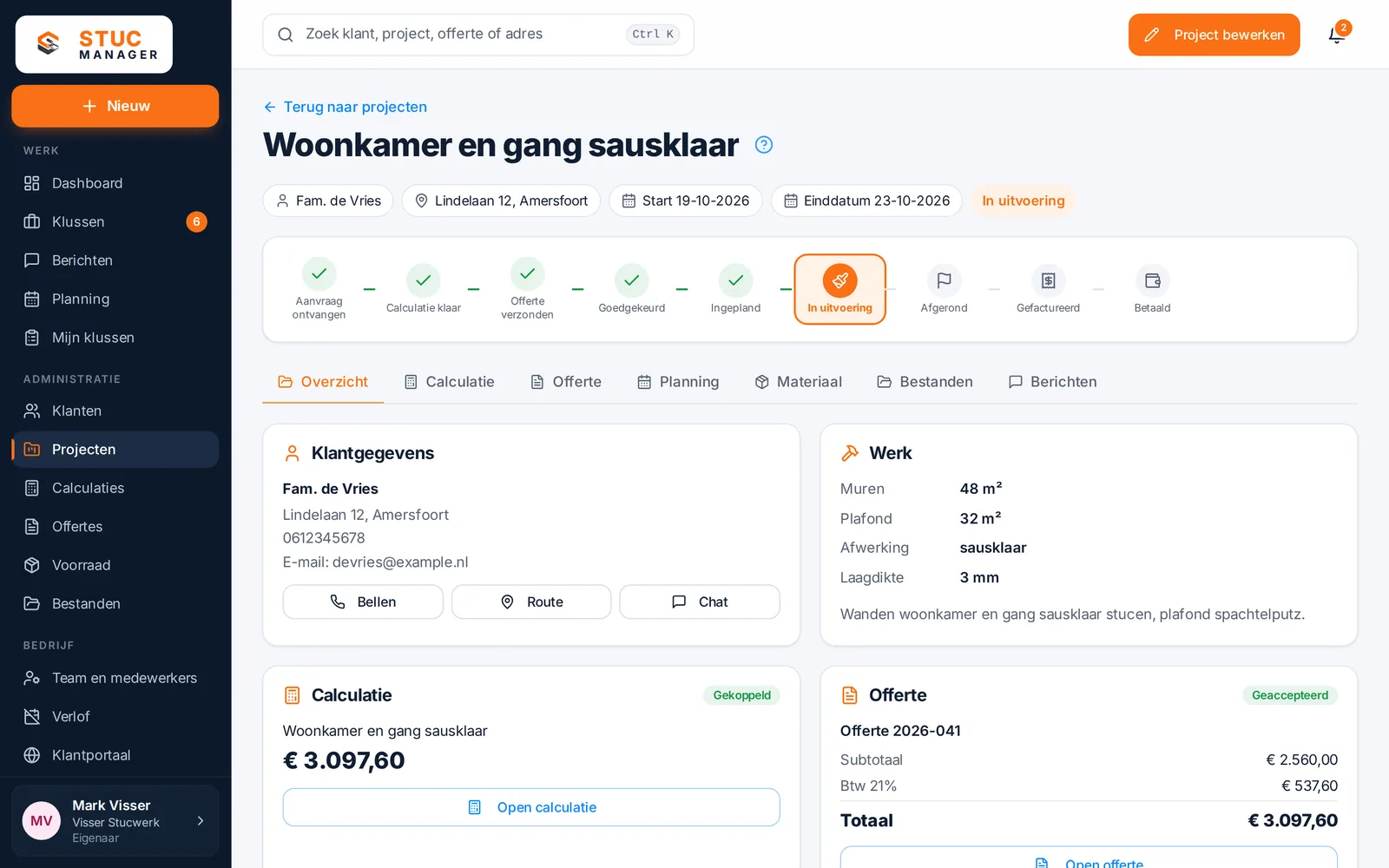Image resolution: width=1389 pixels, height=868 pixels.
Task: Switch to the Calculatie tab
Action: pos(450,382)
